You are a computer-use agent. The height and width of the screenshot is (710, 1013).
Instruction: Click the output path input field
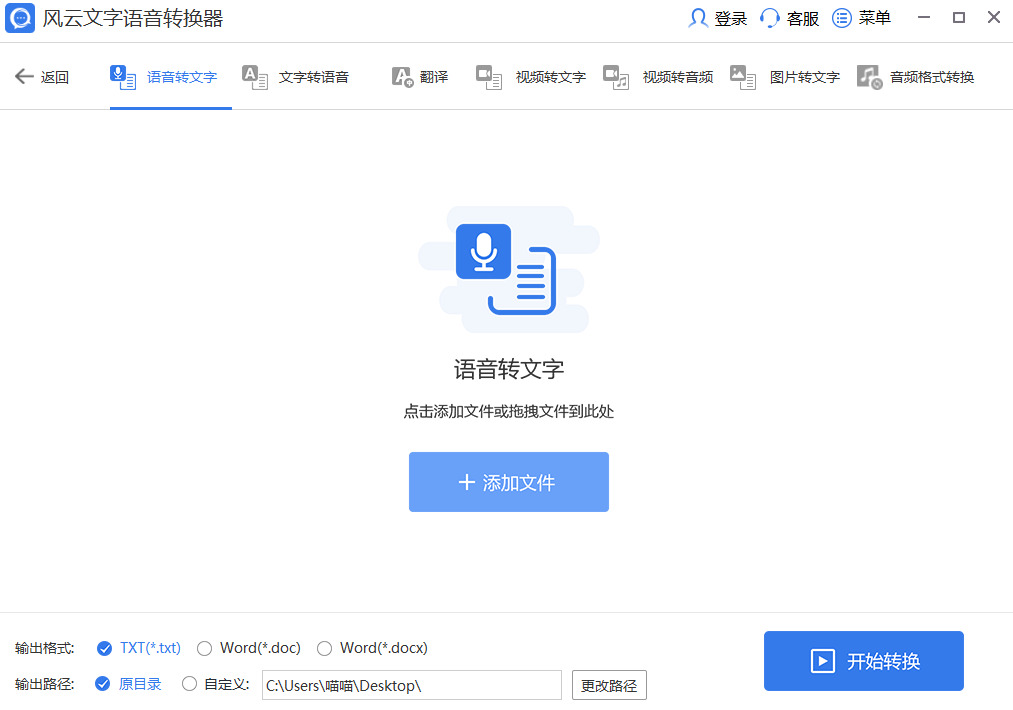tap(411, 685)
